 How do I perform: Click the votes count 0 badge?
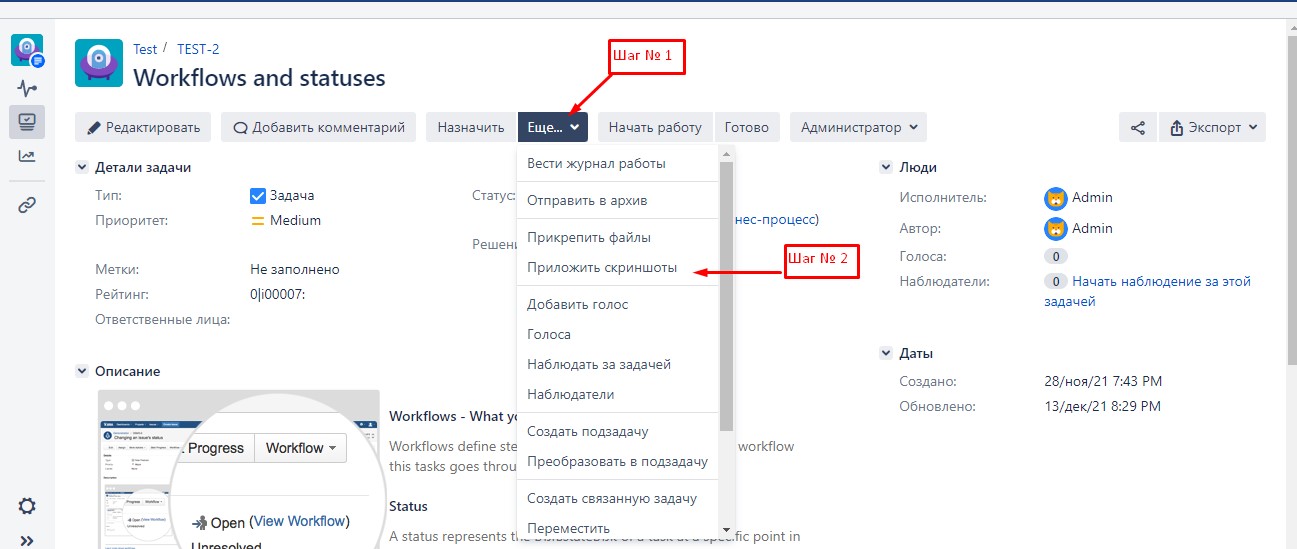[1056, 257]
